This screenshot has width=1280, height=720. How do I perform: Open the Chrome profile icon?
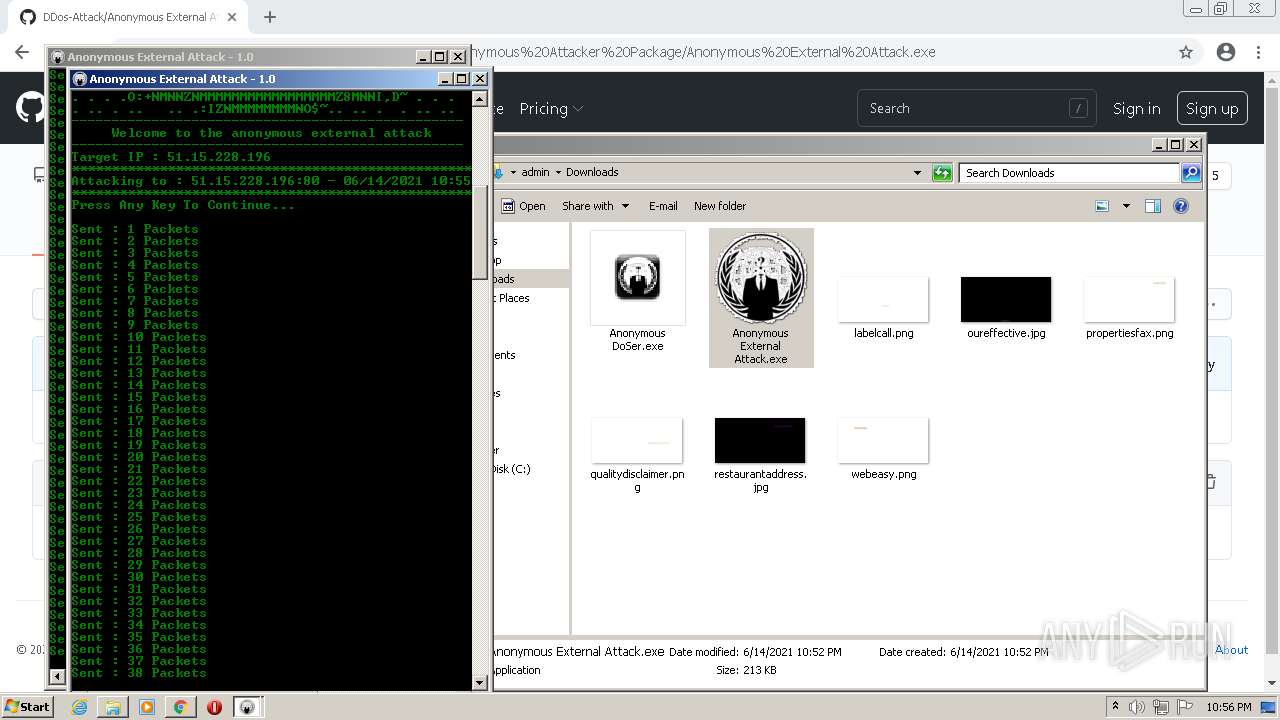[1226, 52]
